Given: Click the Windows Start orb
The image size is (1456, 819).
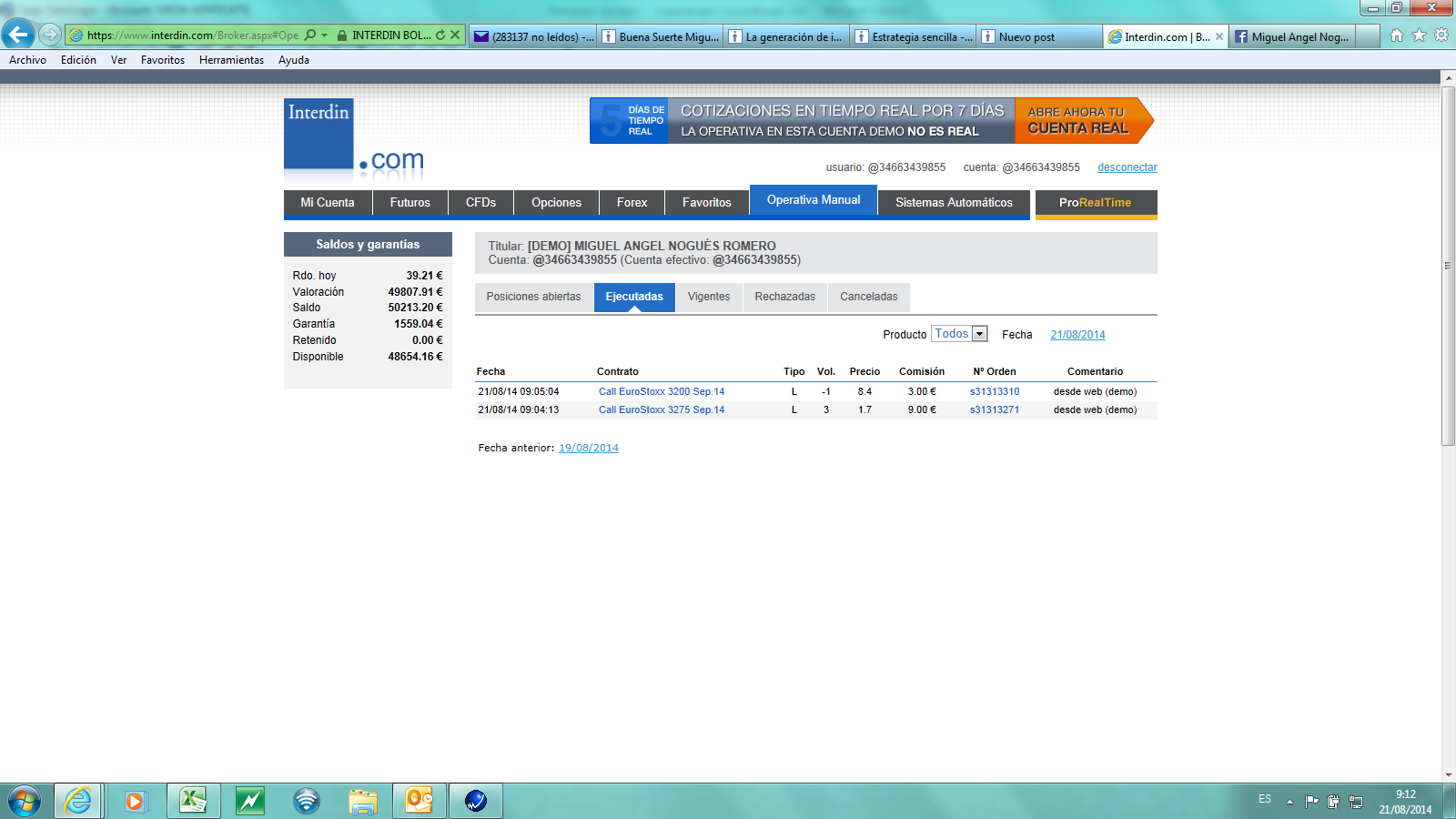Looking at the screenshot, I should [25, 801].
